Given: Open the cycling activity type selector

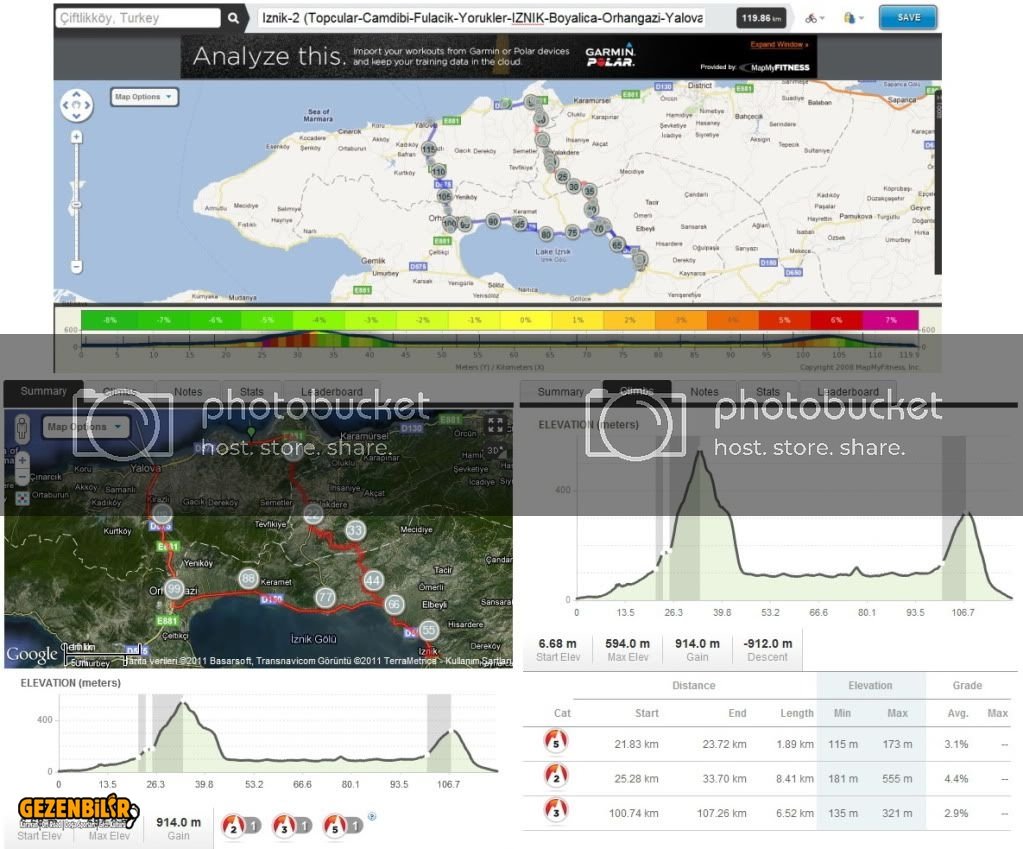Looking at the screenshot, I should pyautogui.click(x=814, y=18).
